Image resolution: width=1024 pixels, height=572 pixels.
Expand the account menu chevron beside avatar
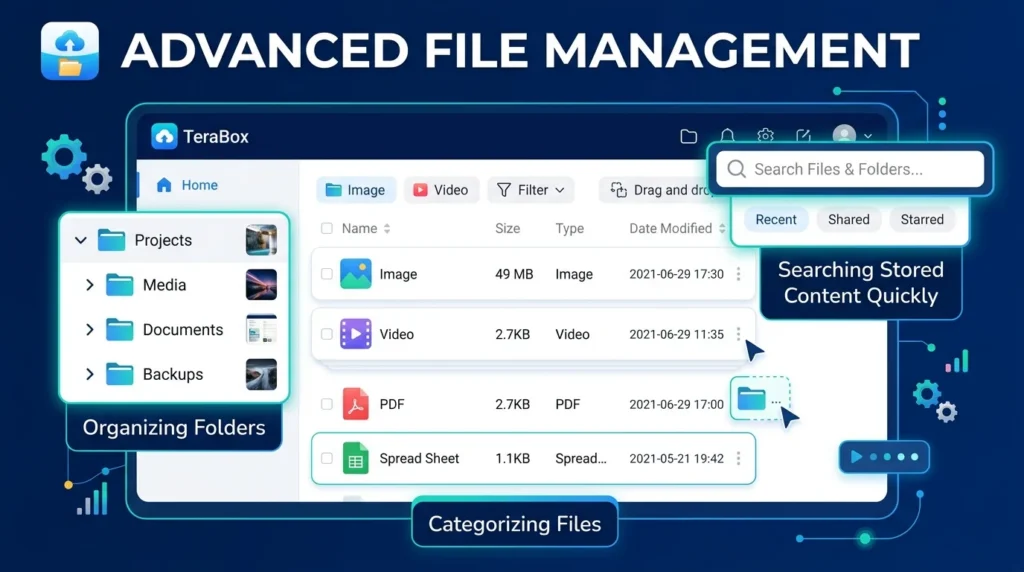tap(868, 136)
